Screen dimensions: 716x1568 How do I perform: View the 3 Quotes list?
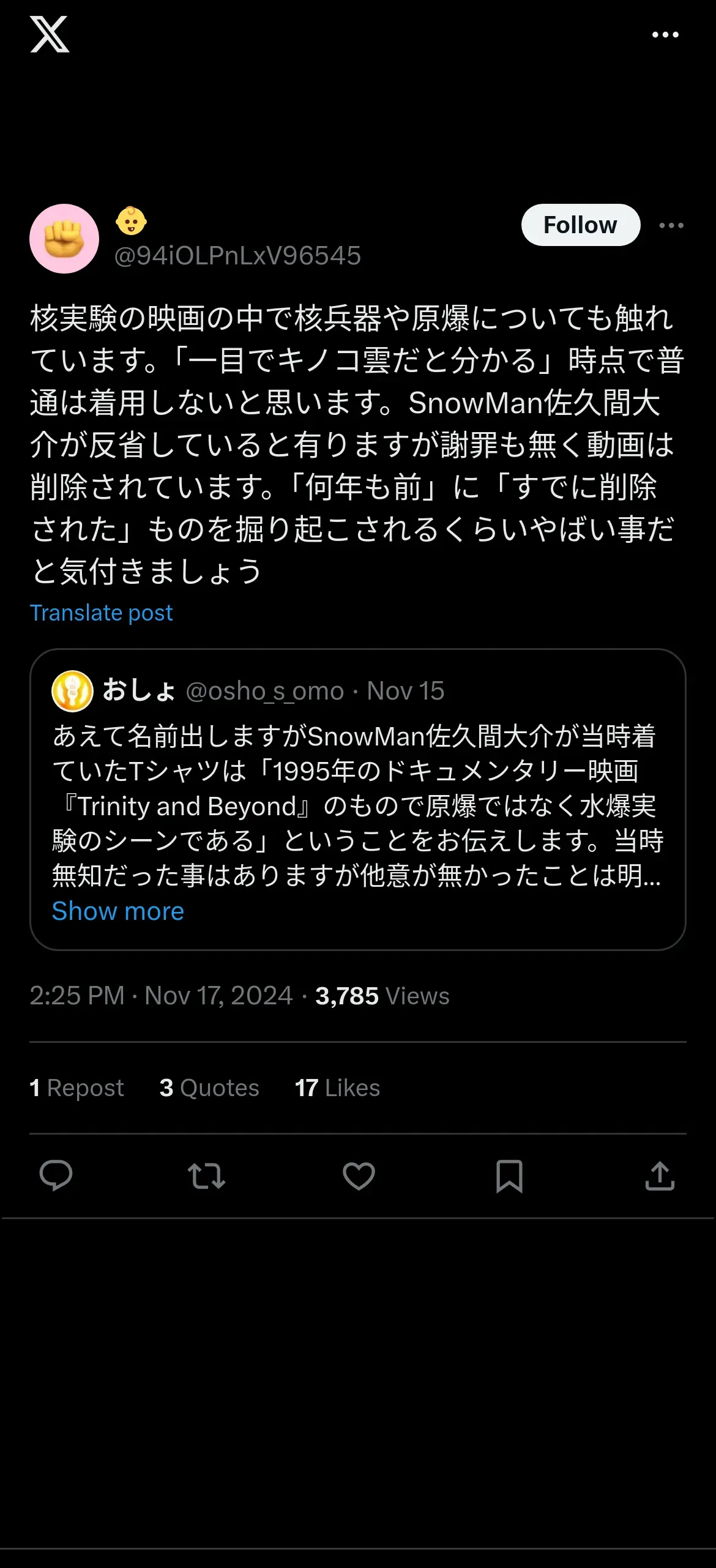click(x=209, y=1088)
